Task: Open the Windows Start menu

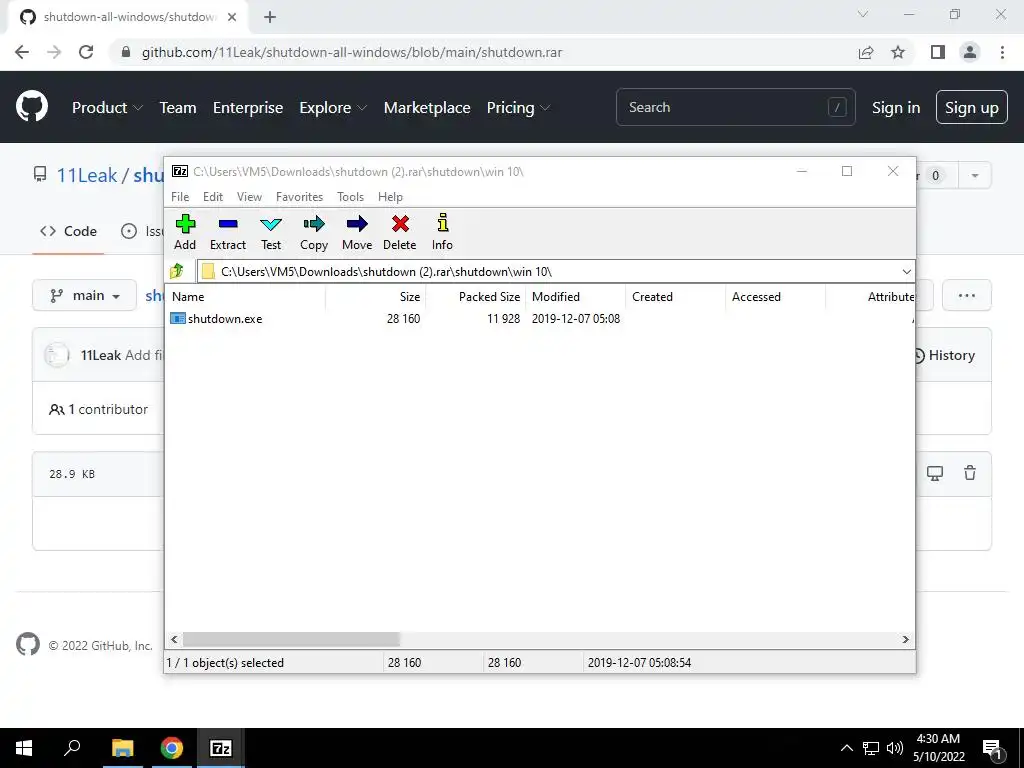Action: pos(24,748)
